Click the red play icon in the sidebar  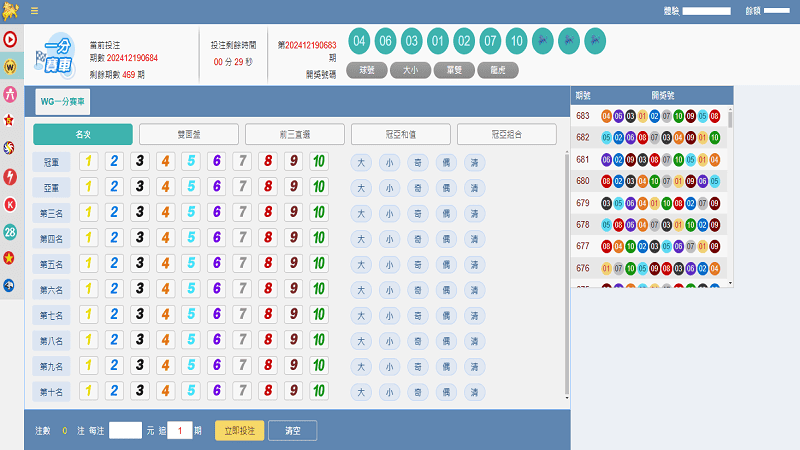coord(10,41)
